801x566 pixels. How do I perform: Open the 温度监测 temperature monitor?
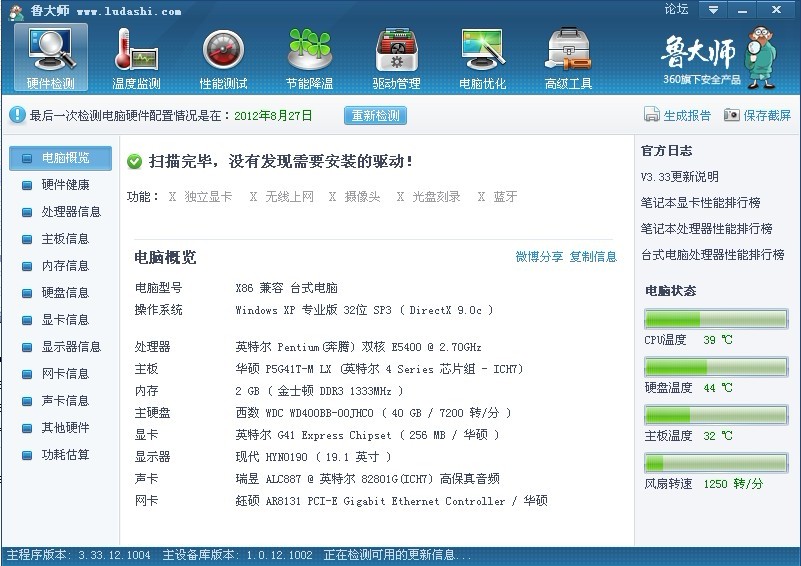point(136,58)
